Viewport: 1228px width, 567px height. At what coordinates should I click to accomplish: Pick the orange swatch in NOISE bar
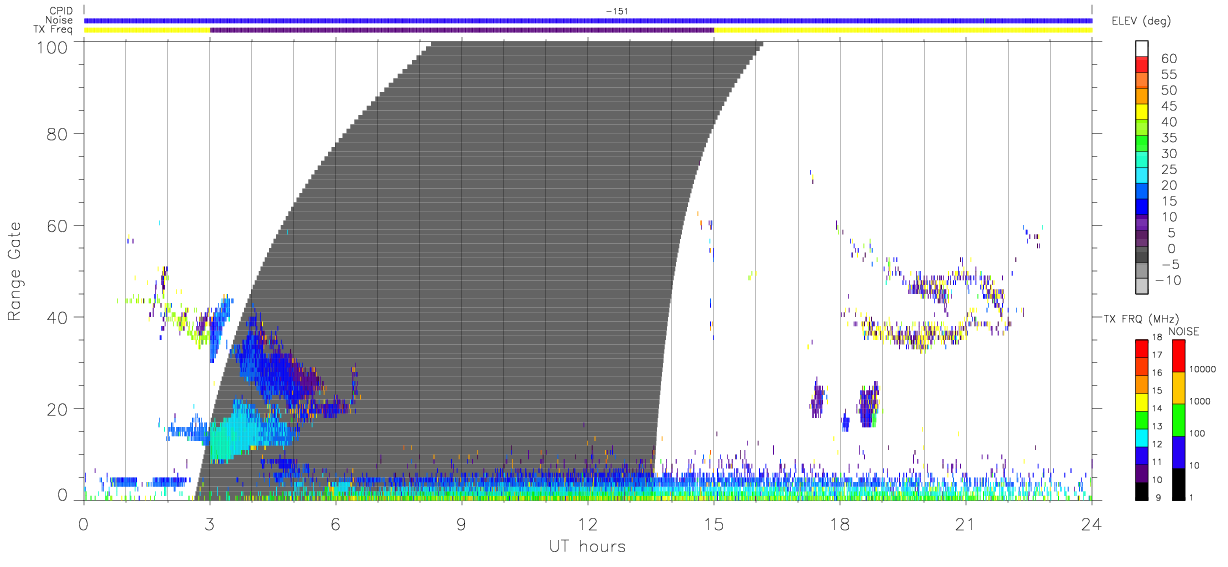(1179, 387)
